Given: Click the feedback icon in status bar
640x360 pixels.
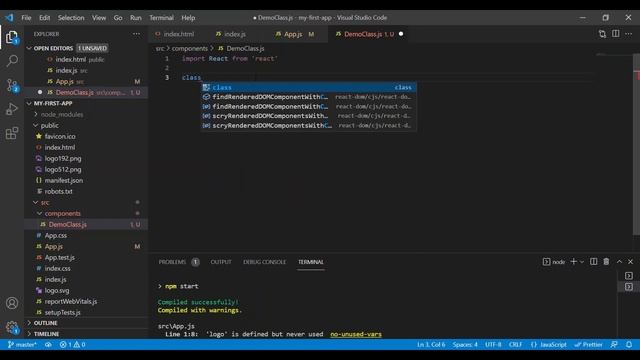Looking at the screenshot, I should pyautogui.click(x=614, y=344).
